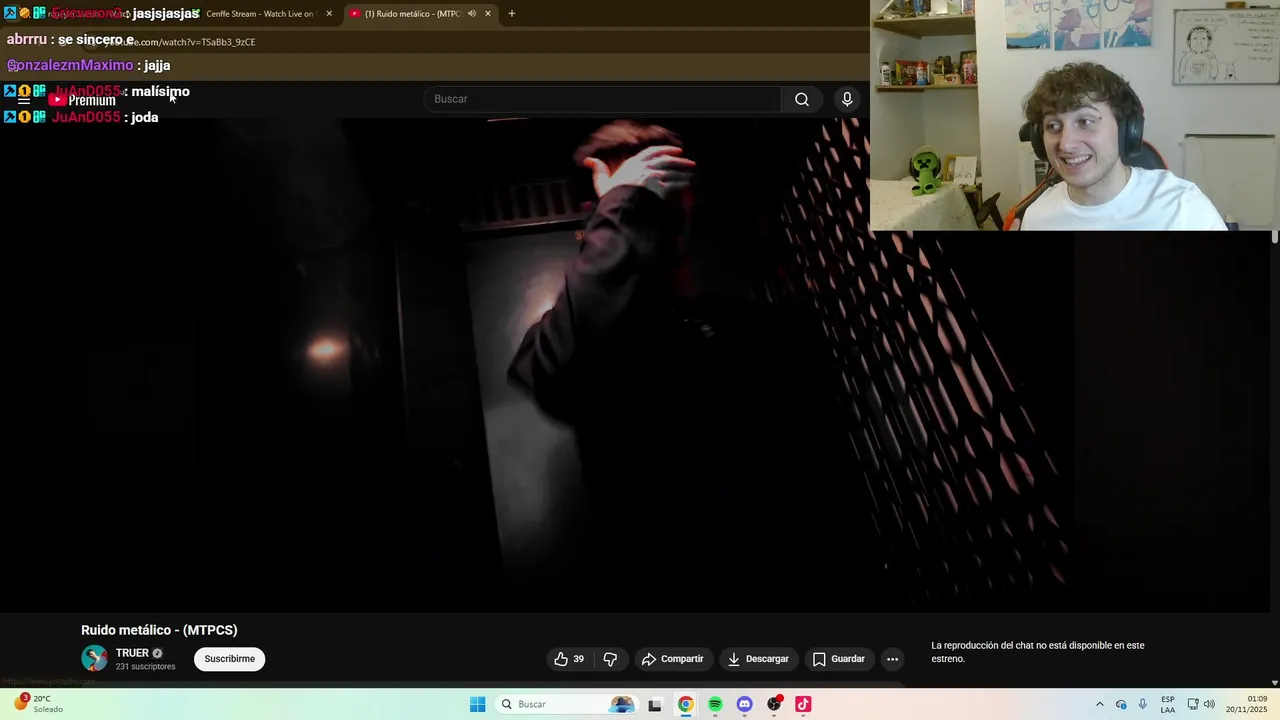
Task: Open the Windows Start menu
Action: [x=478, y=704]
